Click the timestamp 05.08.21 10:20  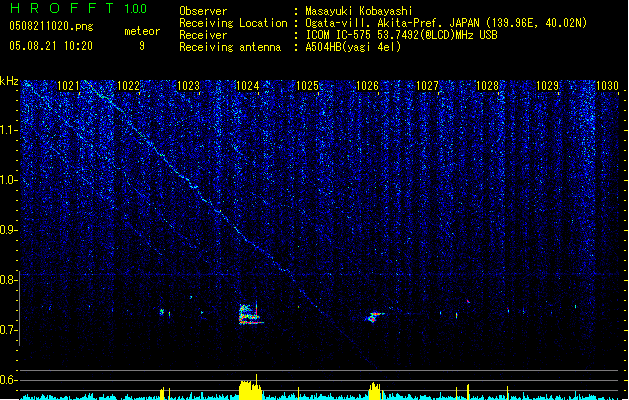pyautogui.click(x=51, y=46)
